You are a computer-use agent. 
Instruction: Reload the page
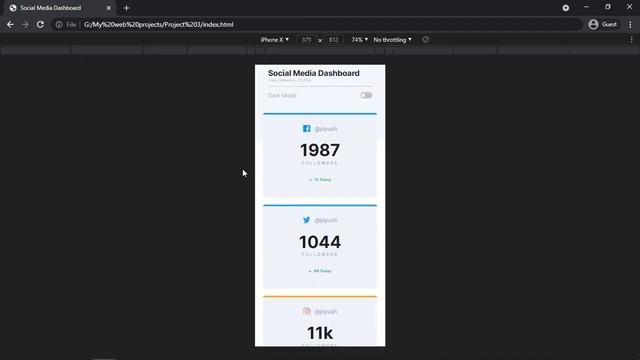pos(40,24)
